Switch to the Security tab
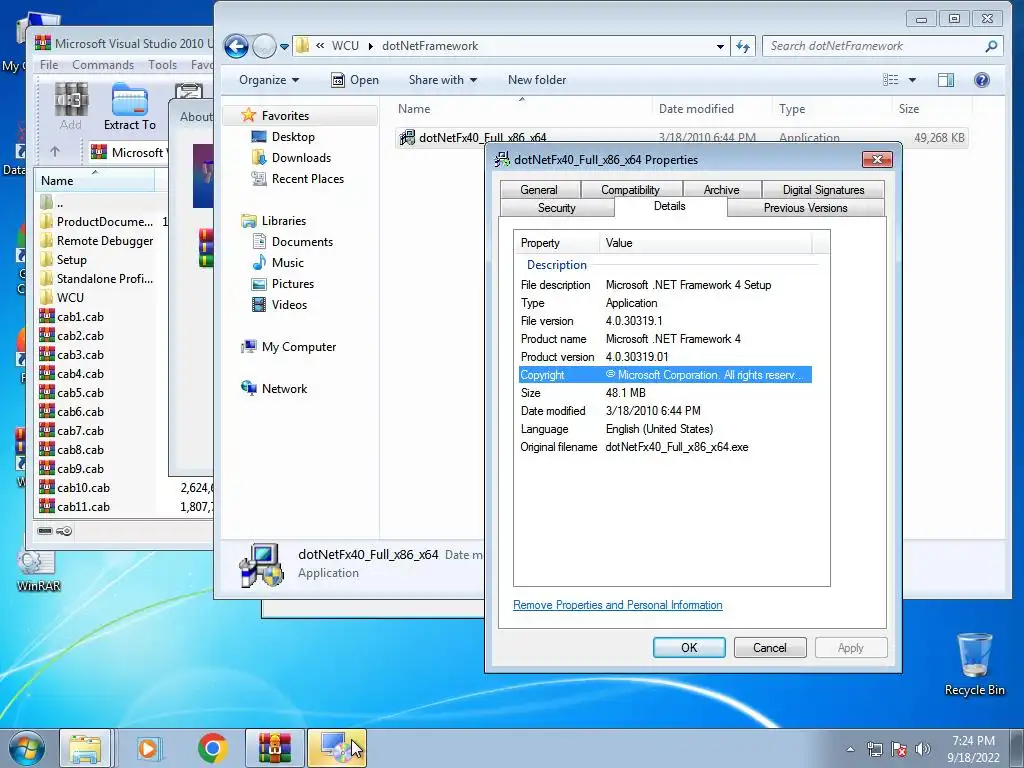The image size is (1024, 768). tap(556, 208)
